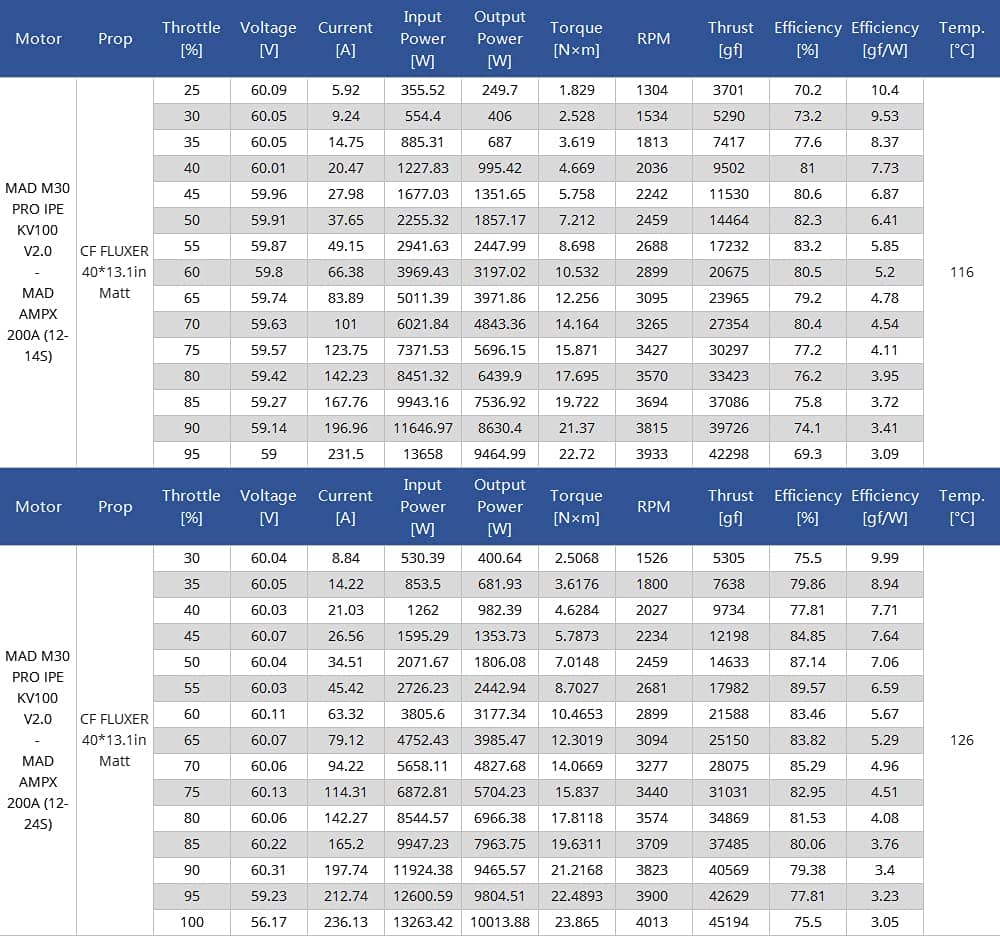Select the torque value 1.829
The height and width of the screenshot is (936, 1000).
coord(576,90)
